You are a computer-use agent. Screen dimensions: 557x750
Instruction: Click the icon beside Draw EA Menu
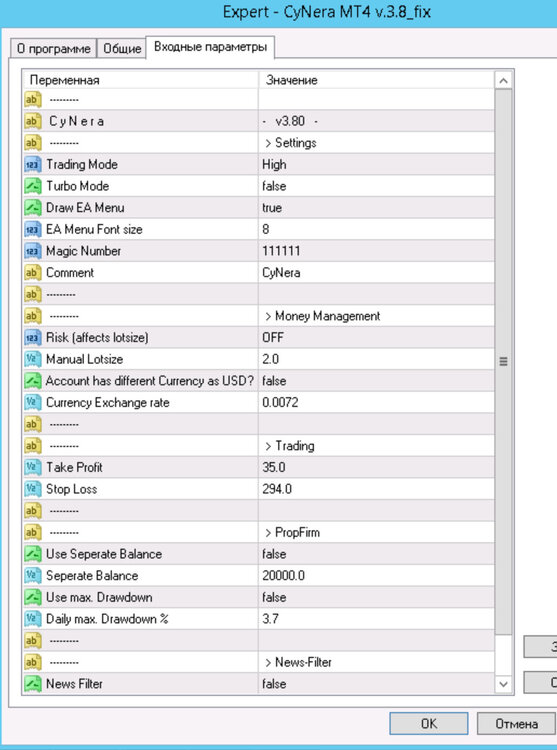[33, 208]
